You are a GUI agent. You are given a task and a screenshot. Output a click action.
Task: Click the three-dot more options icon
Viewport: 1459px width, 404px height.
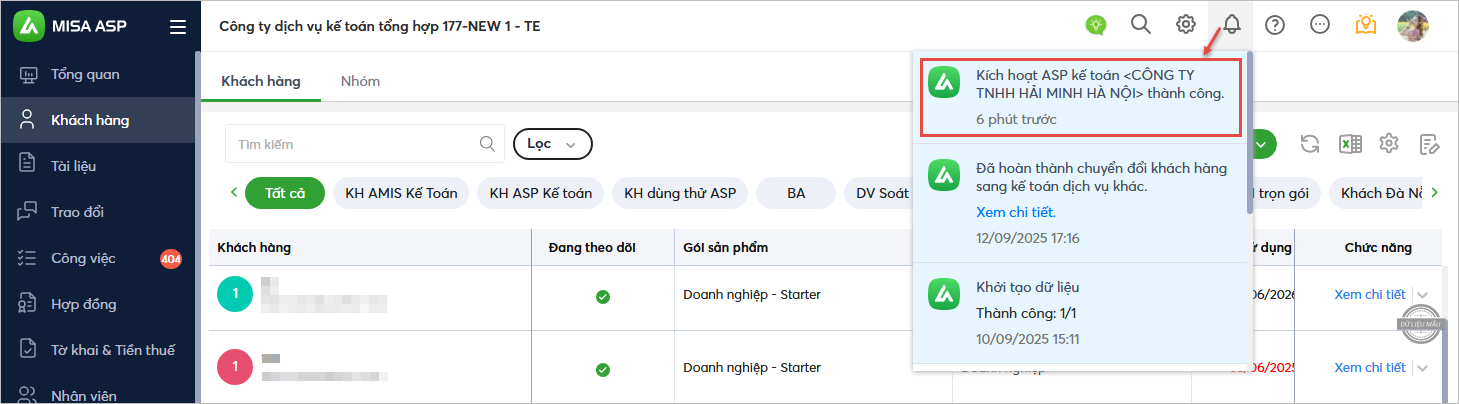[1320, 25]
